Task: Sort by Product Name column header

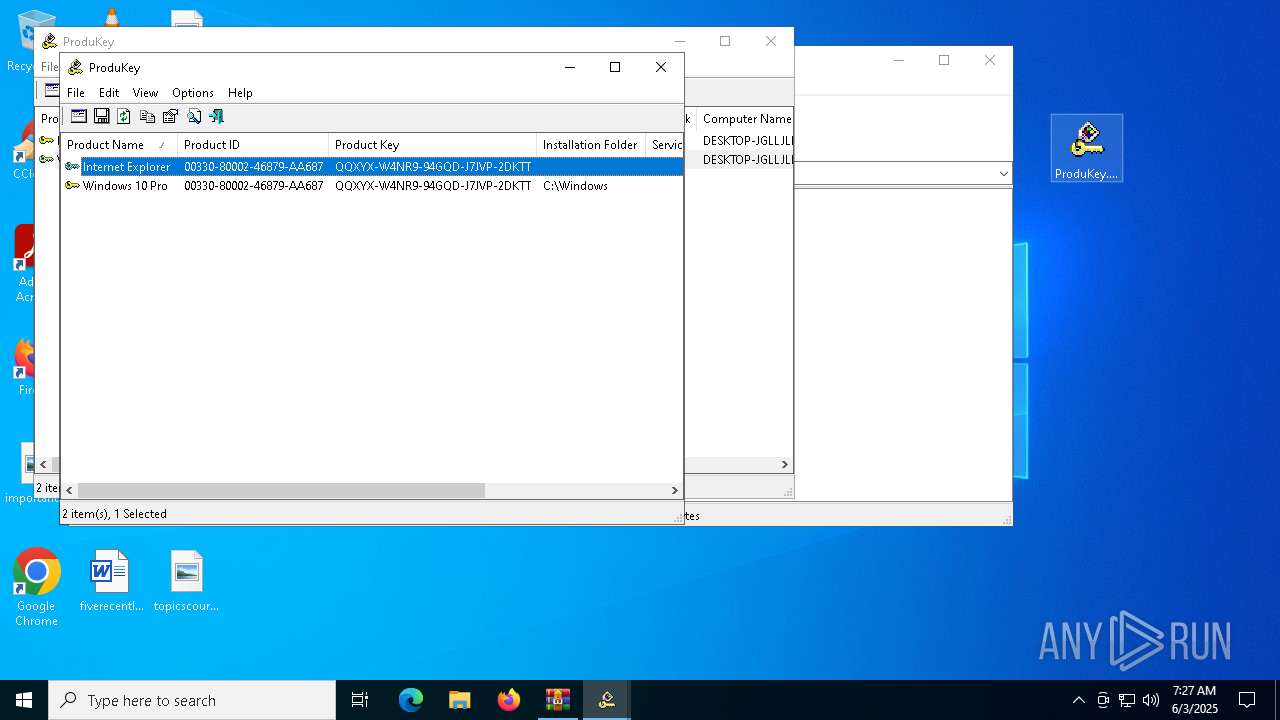Action: point(119,145)
